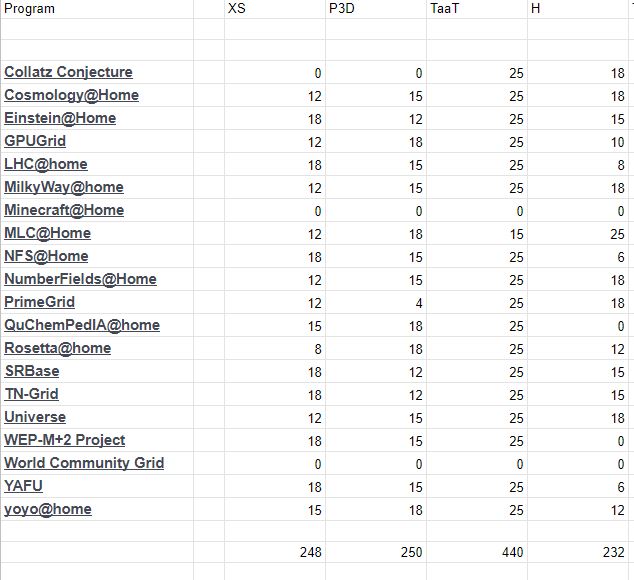634x580 pixels.
Task: Open the LHC@home link
Action: (x=46, y=164)
